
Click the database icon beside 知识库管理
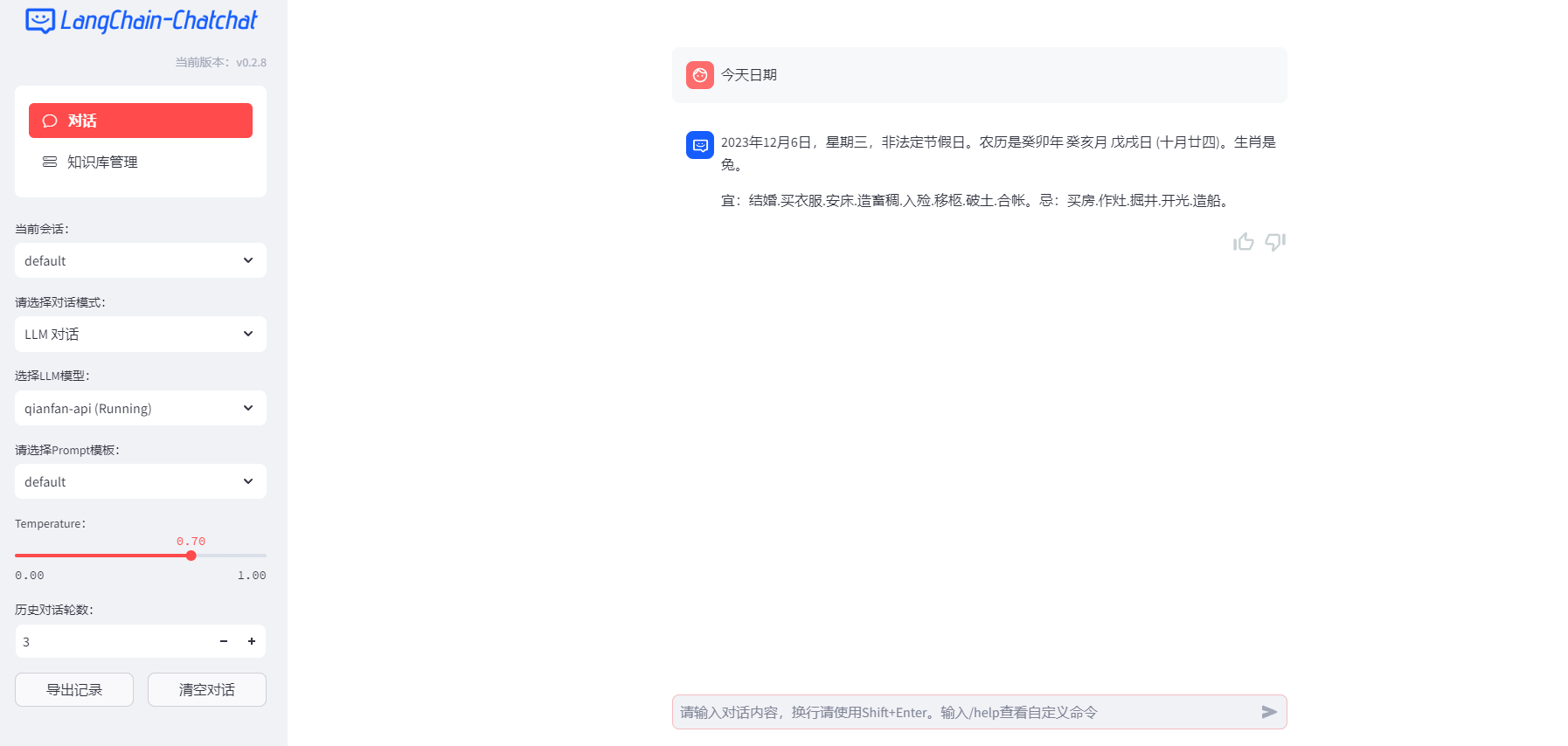coord(50,162)
